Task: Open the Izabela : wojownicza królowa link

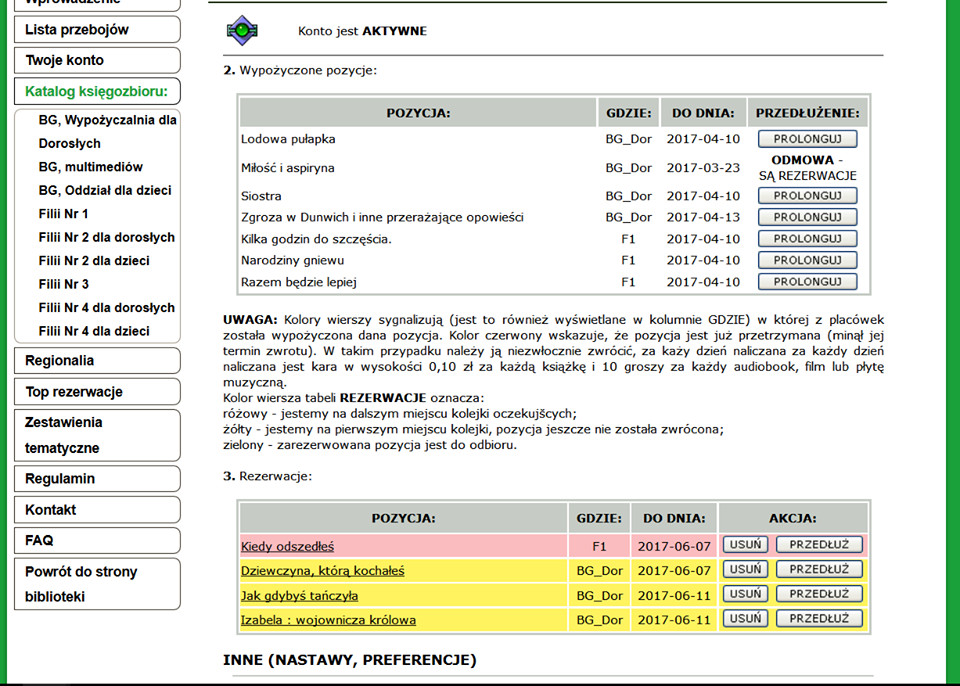Action: (328, 620)
